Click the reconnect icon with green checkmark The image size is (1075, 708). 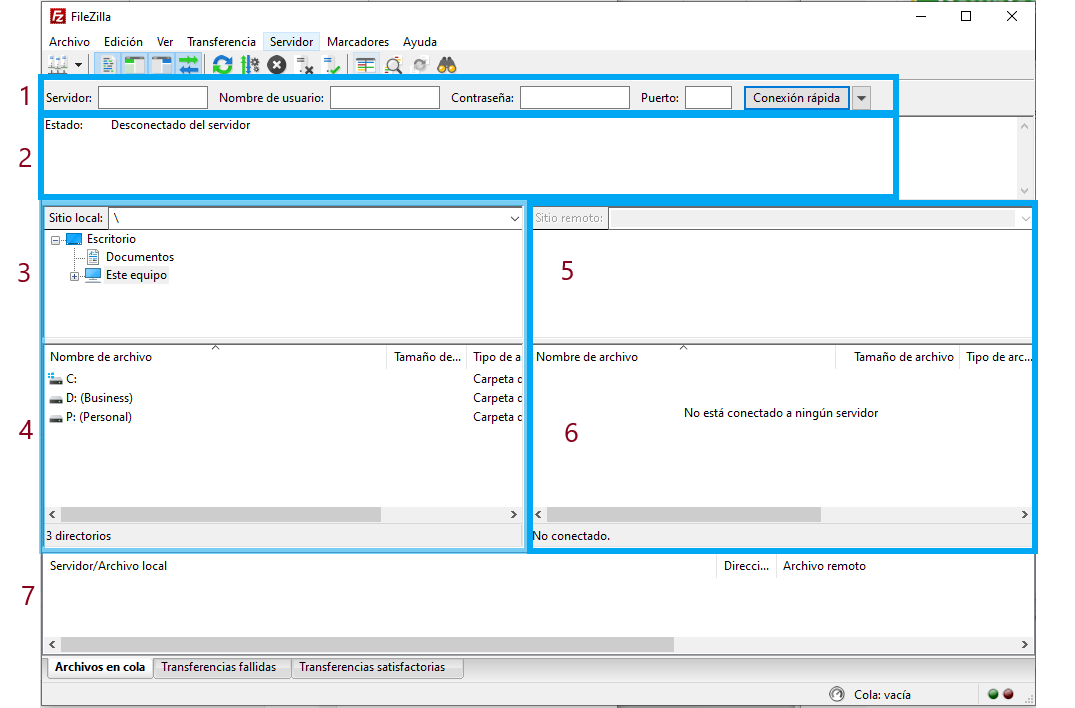click(x=332, y=66)
